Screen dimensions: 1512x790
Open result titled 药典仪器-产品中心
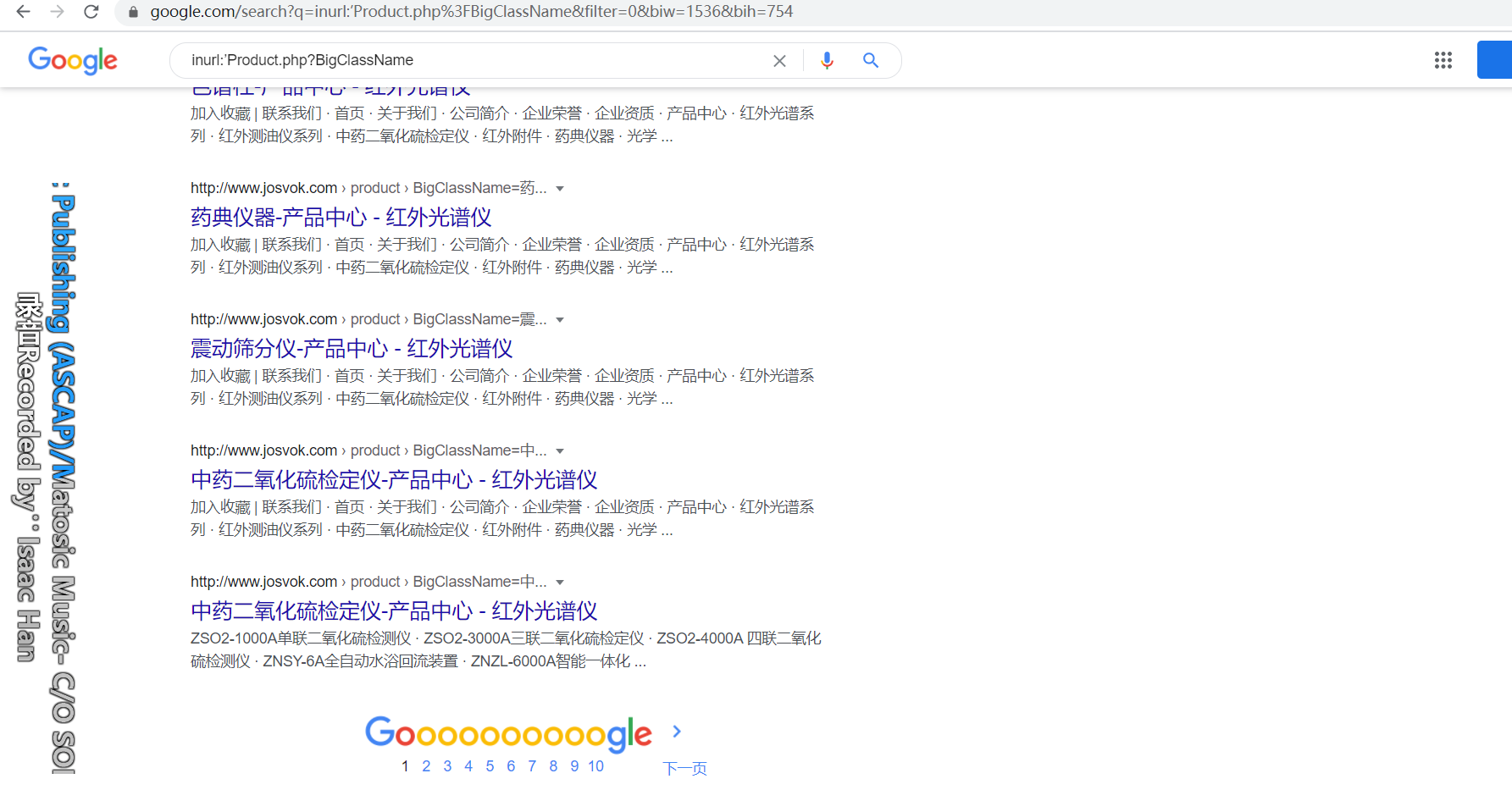click(x=341, y=218)
